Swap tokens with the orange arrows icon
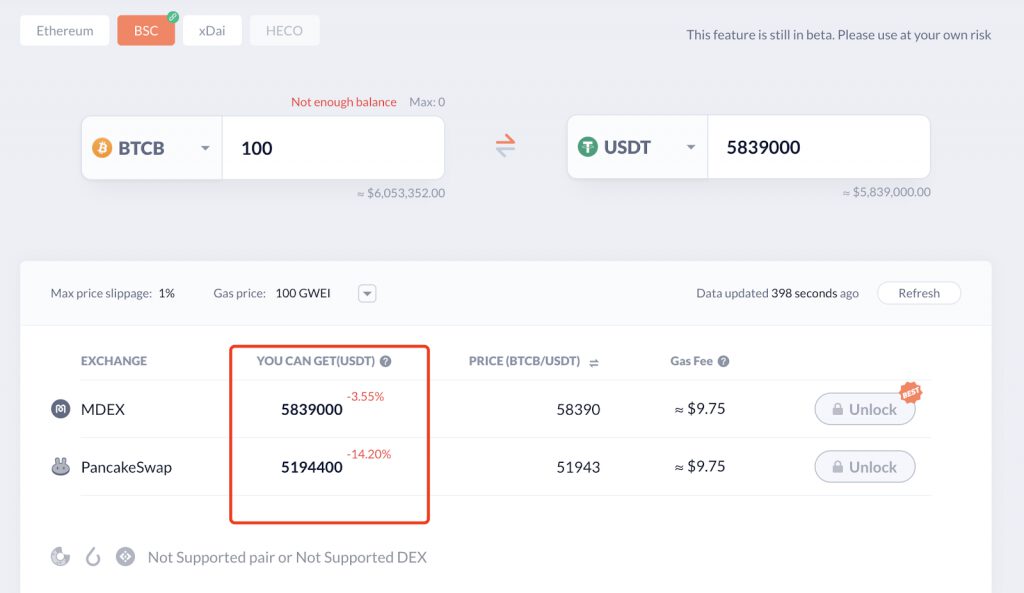Image resolution: width=1024 pixels, height=593 pixels. (x=505, y=146)
